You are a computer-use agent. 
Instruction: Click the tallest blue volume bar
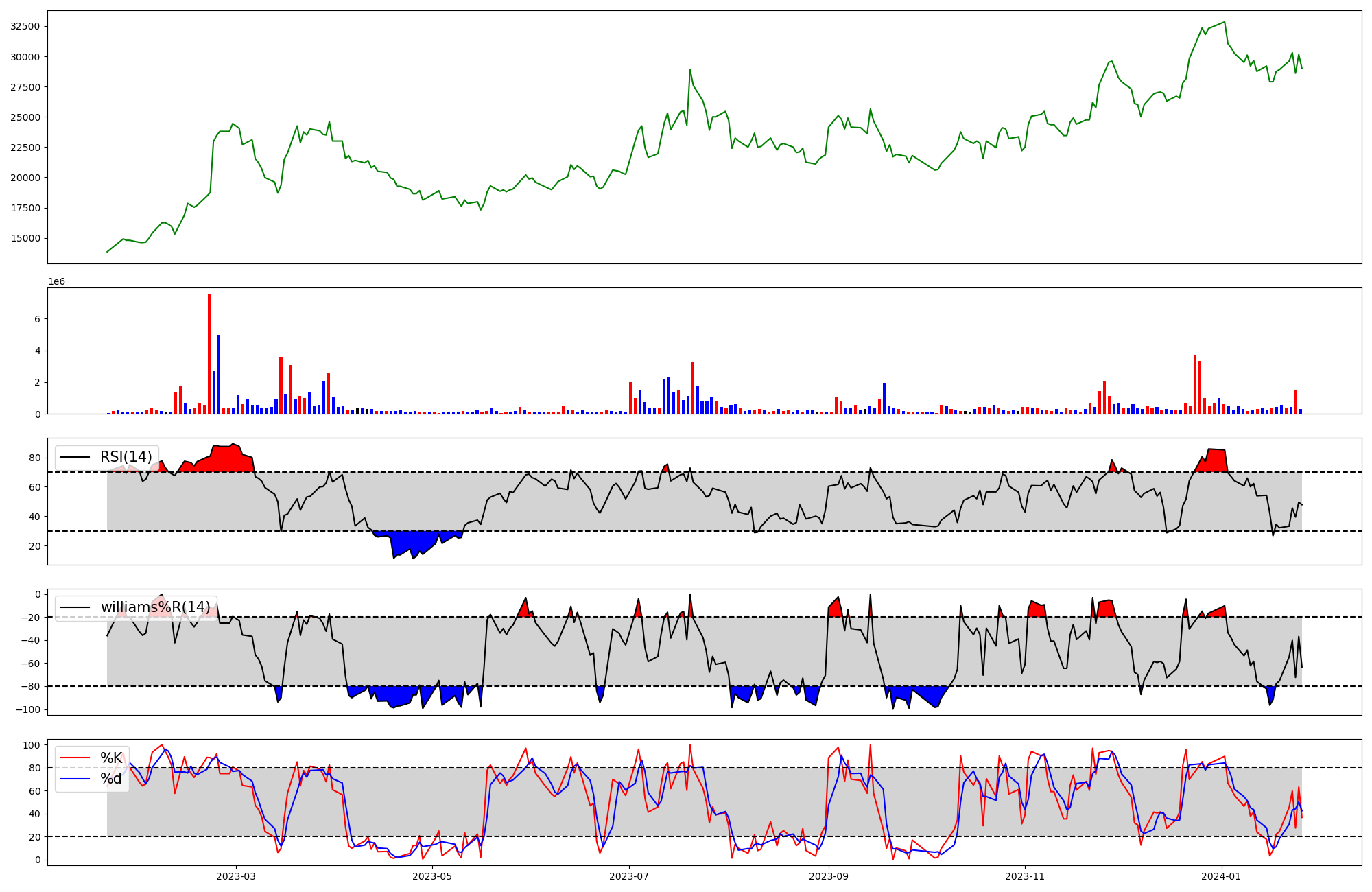click(x=219, y=374)
